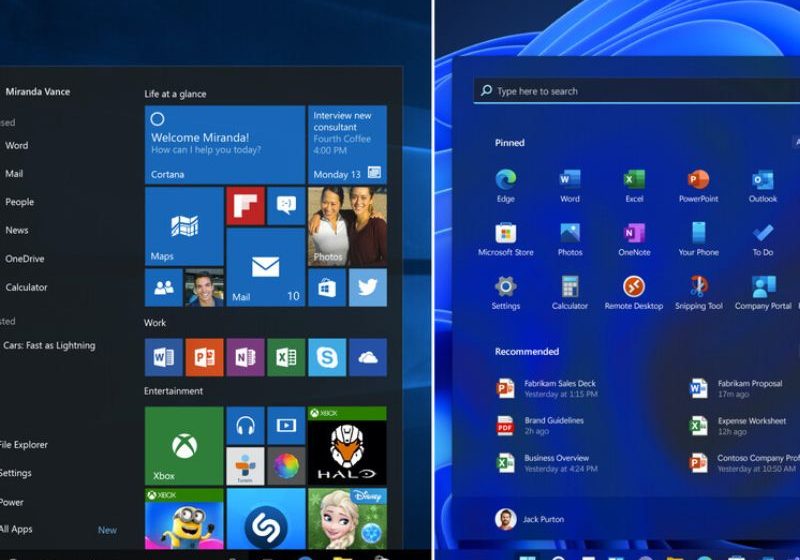Launch the red Flipboard tile
The height and width of the screenshot is (560, 800).
pos(245,206)
